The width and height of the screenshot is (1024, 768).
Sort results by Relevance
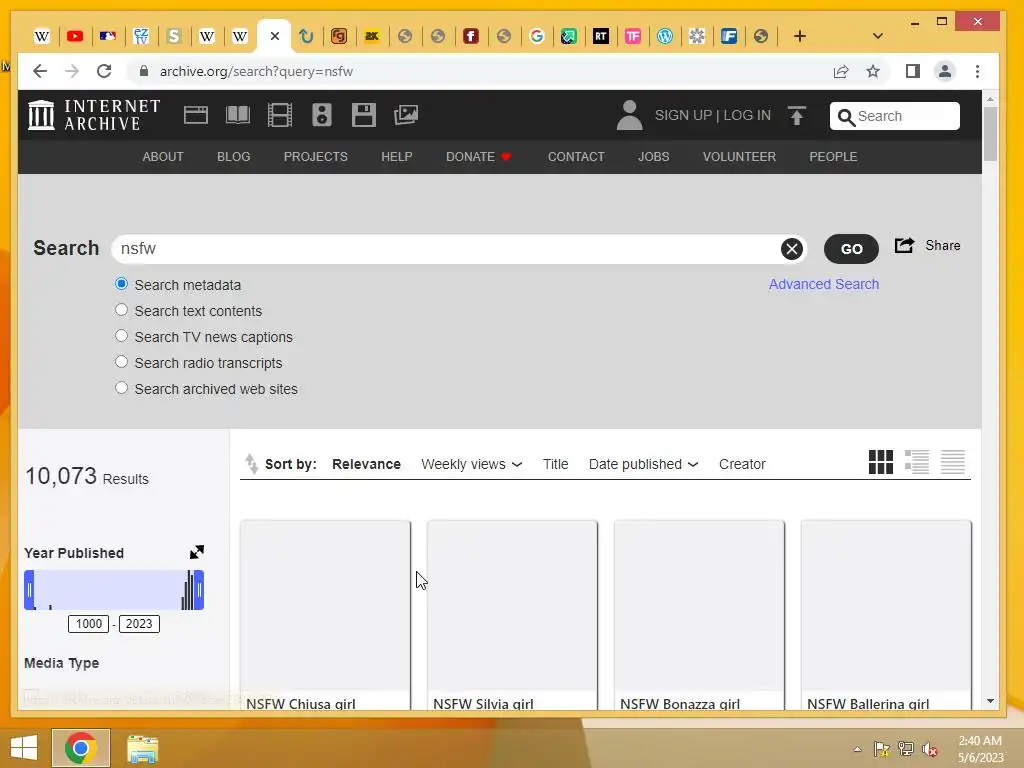coord(366,464)
